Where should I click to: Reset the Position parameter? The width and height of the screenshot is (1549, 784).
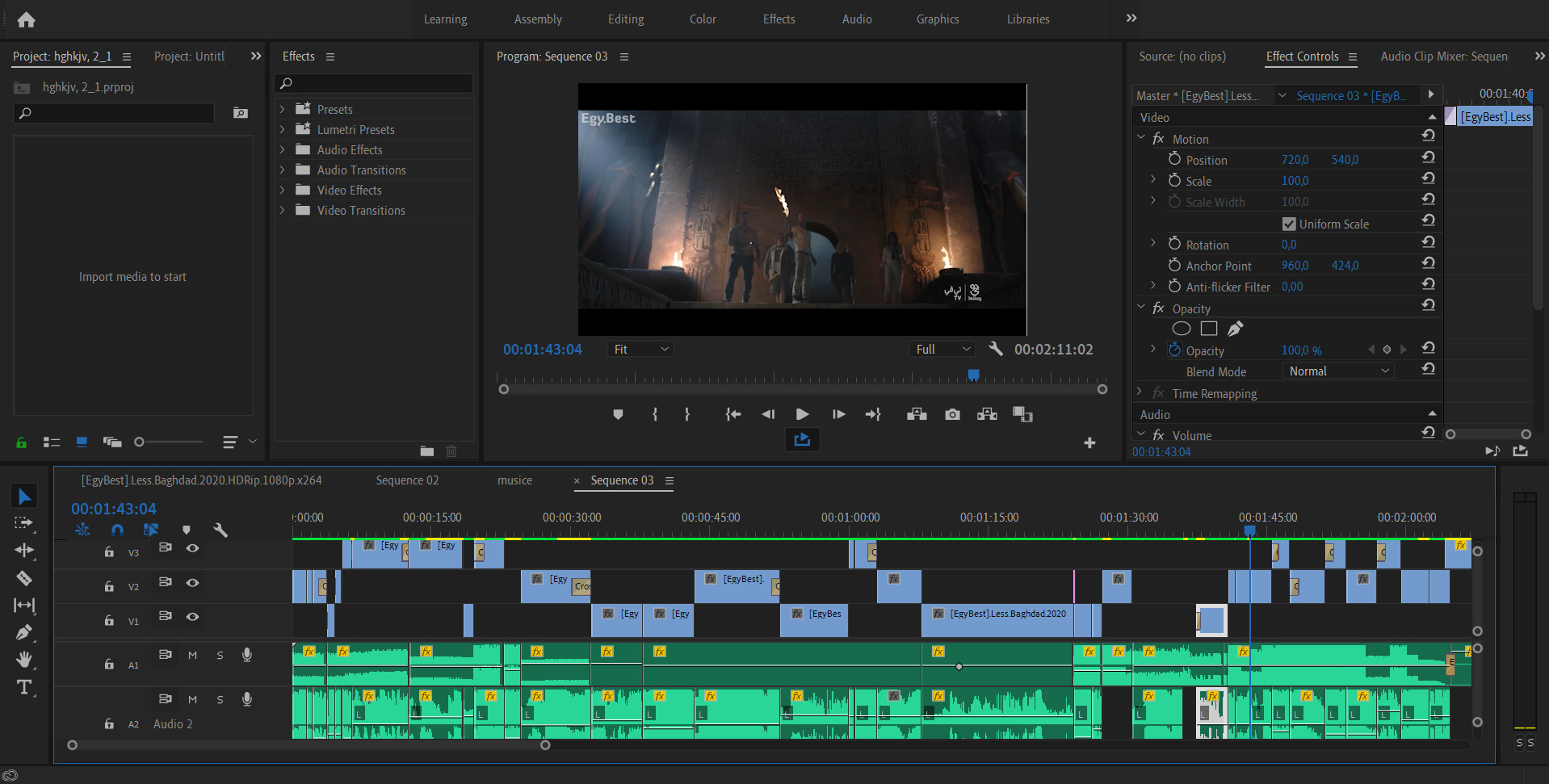click(x=1428, y=157)
